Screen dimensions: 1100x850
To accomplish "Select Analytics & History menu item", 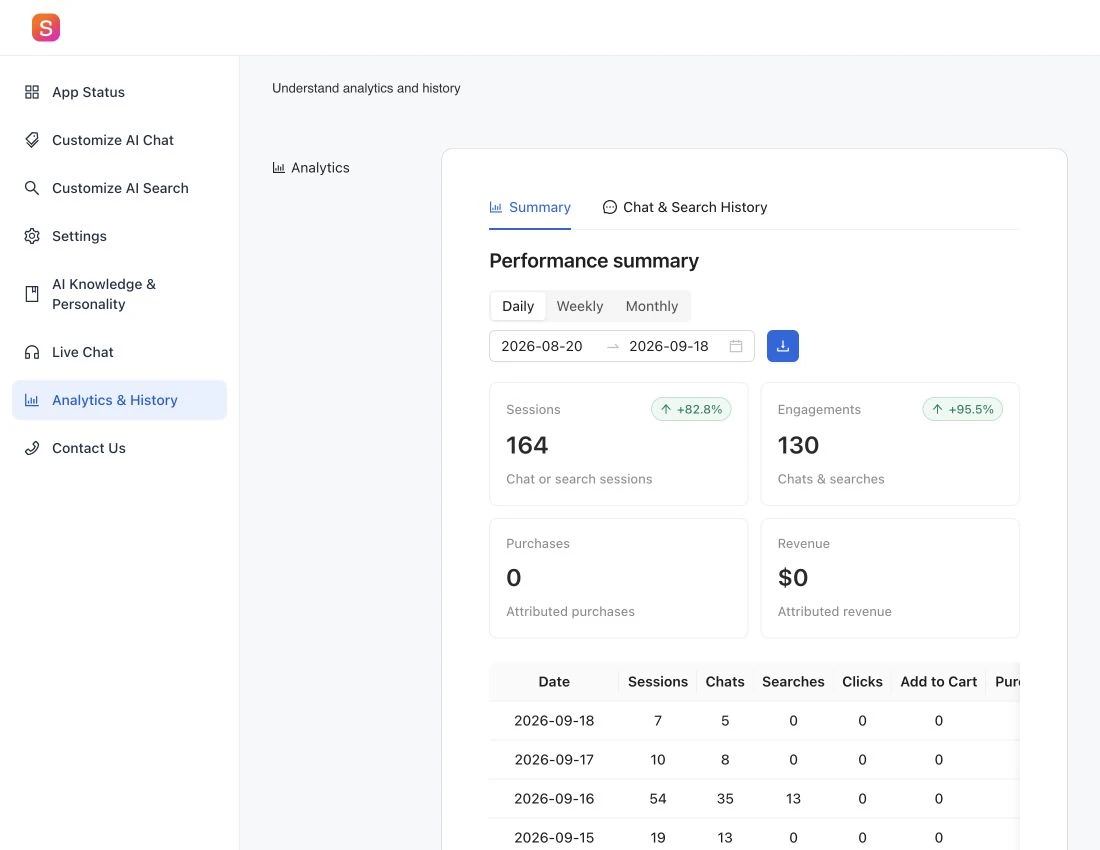I will [119, 400].
